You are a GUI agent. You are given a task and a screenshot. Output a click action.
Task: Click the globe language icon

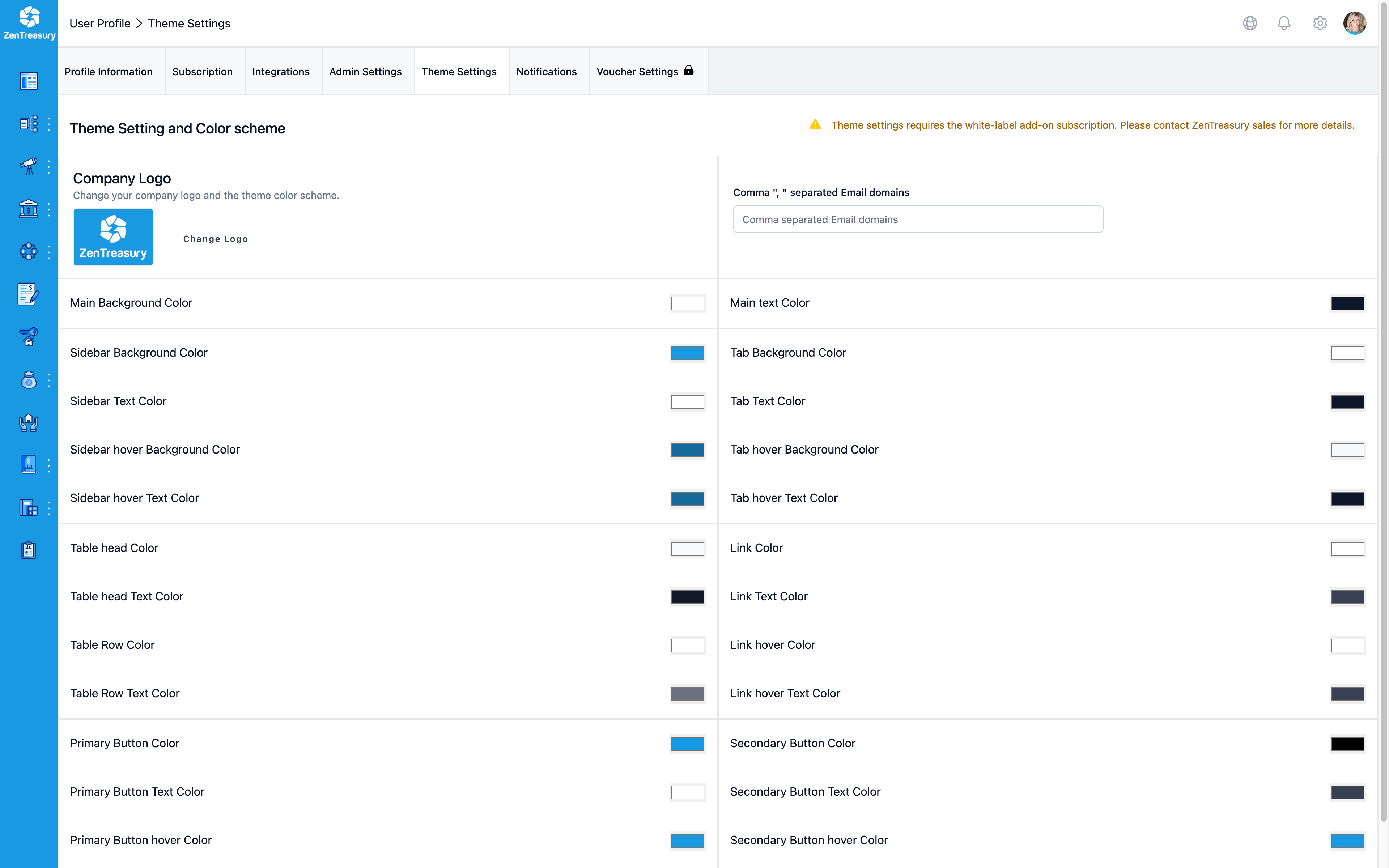[x=1250, y=23]
